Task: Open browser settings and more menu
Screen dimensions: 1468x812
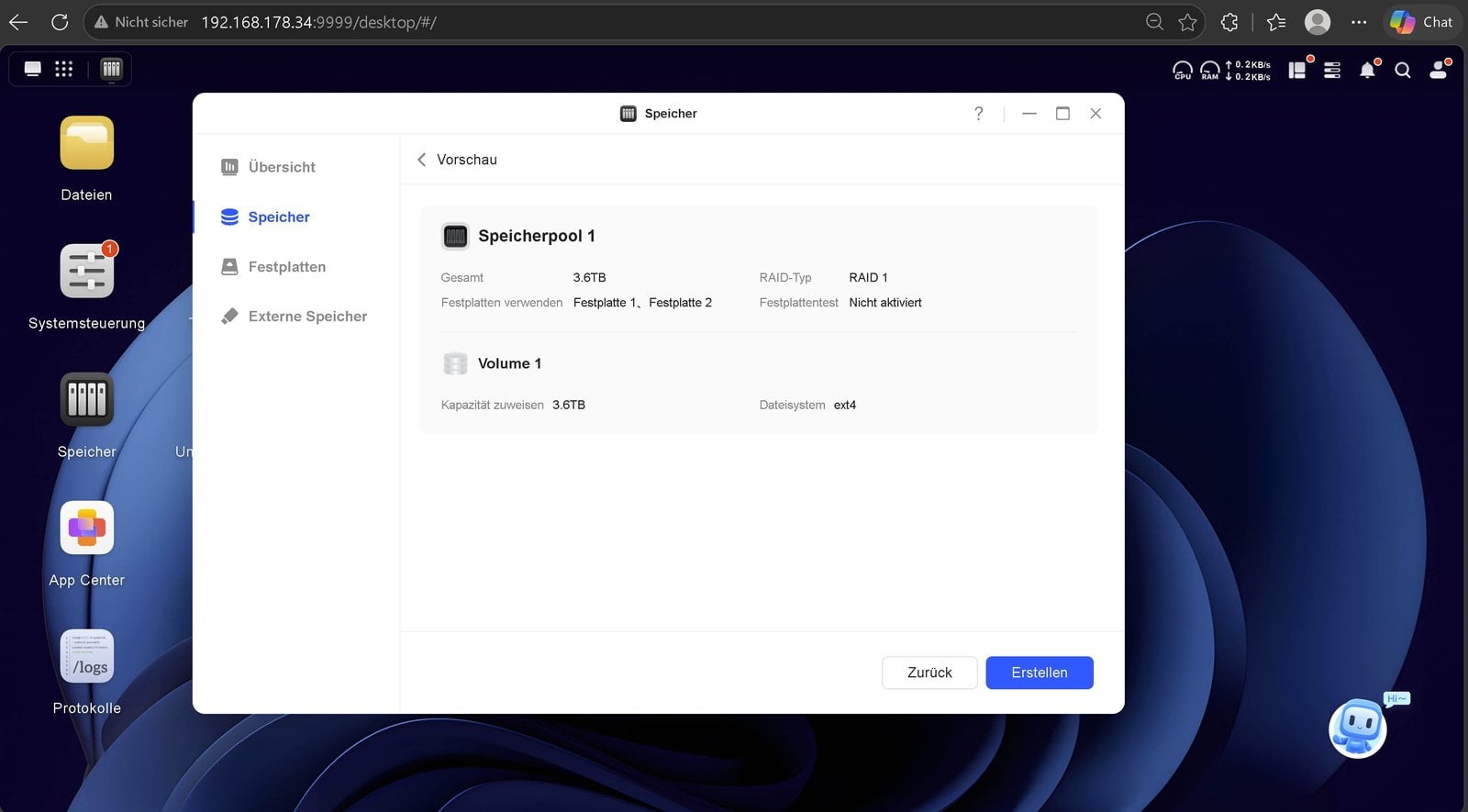Action: pyautogui.click(x=1359, y=22)
